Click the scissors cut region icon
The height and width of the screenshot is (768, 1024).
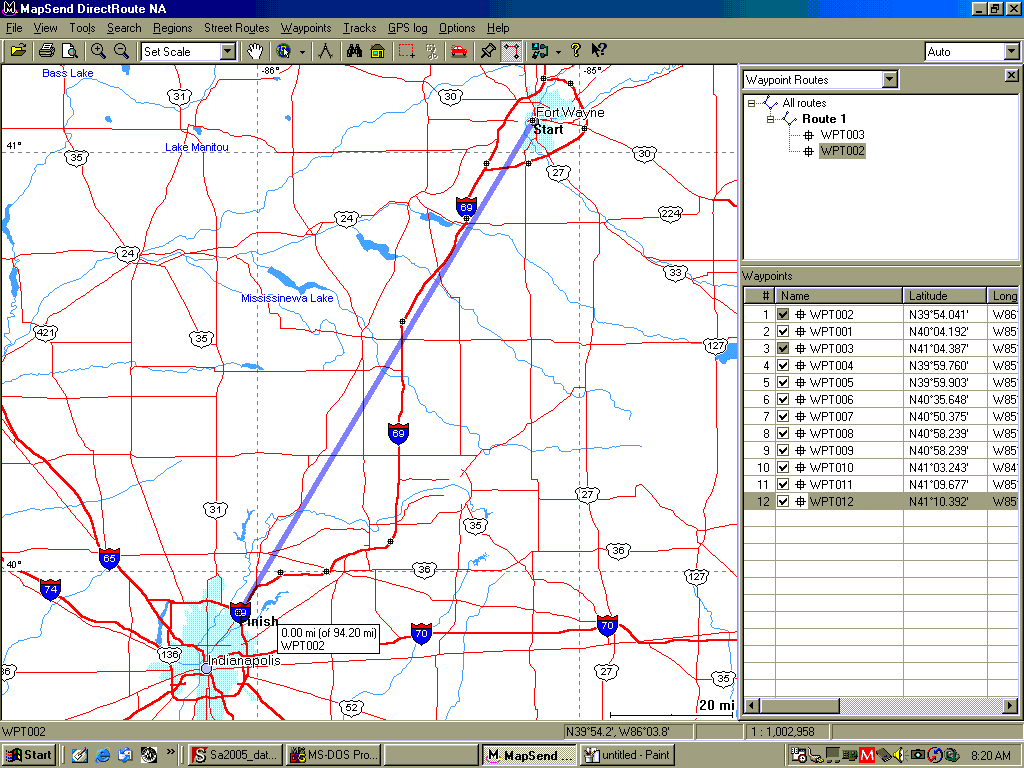pyautogui.click(x=431, y=51)
